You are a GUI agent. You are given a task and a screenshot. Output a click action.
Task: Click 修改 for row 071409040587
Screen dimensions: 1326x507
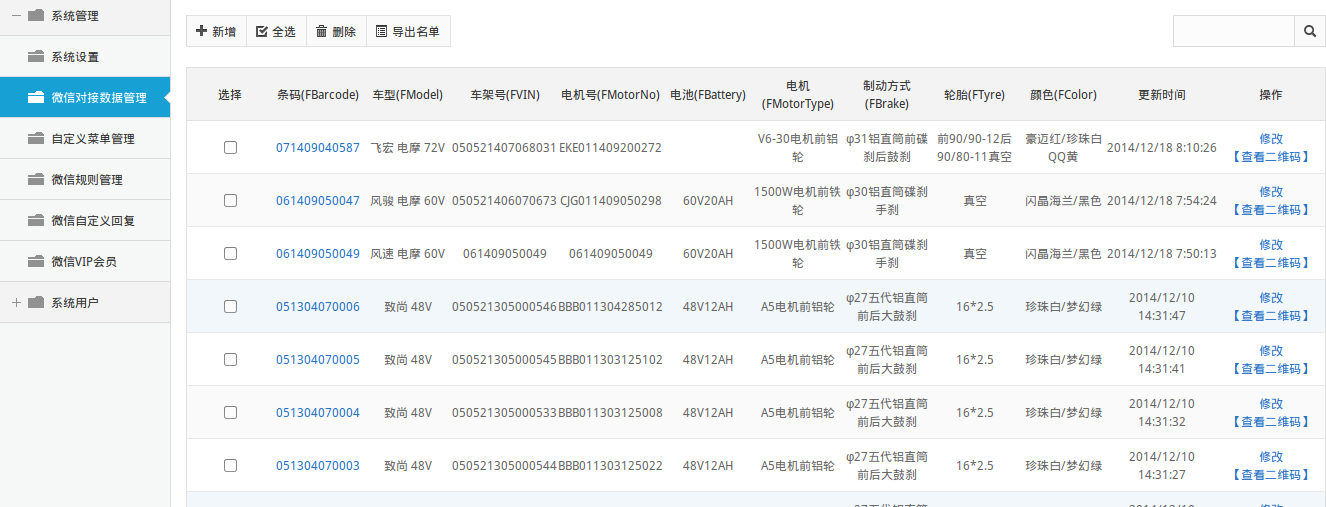pos(1271,139)
